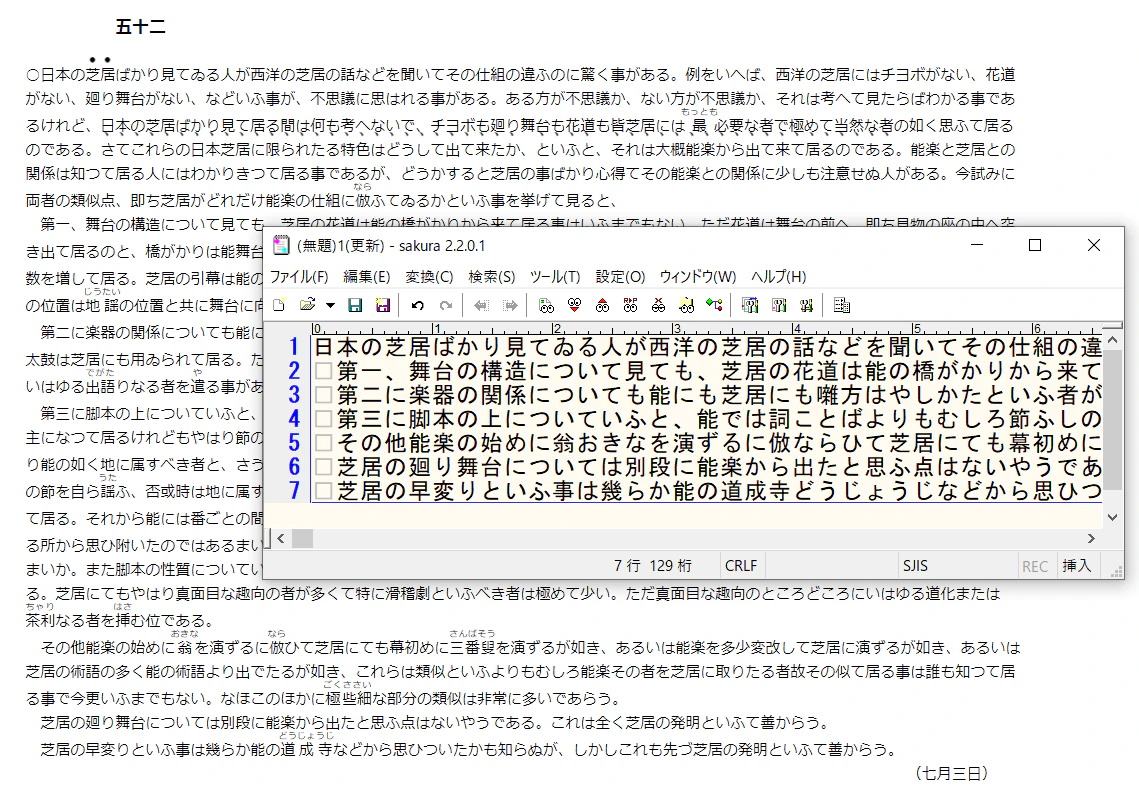Image resolution: width=1139 pixels, height=790 pixels.
Task: Click the line number 3
Action: pos(293,394)
